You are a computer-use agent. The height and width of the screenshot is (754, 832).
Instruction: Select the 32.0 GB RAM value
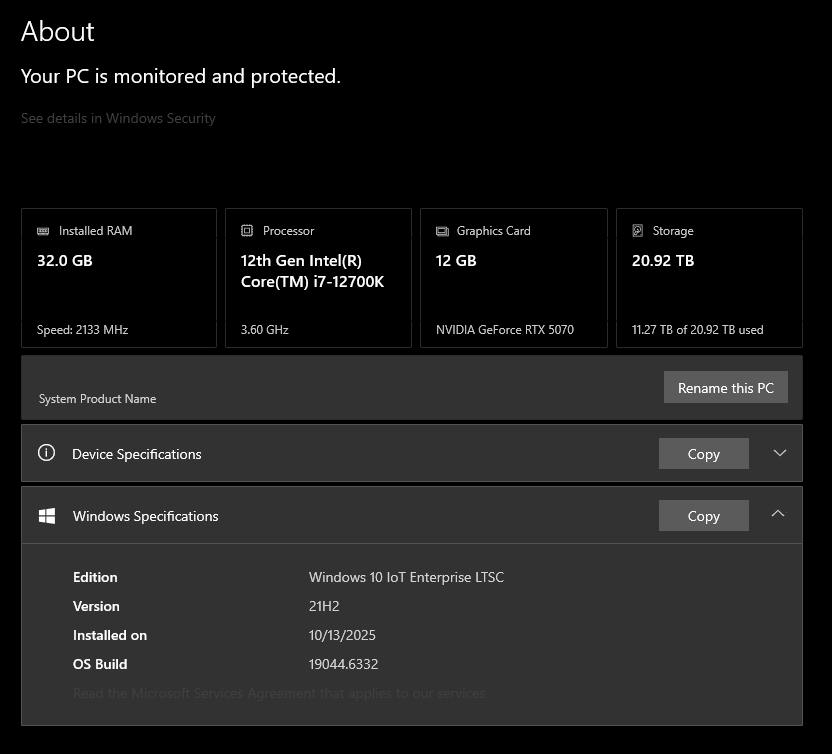[65, 261]
